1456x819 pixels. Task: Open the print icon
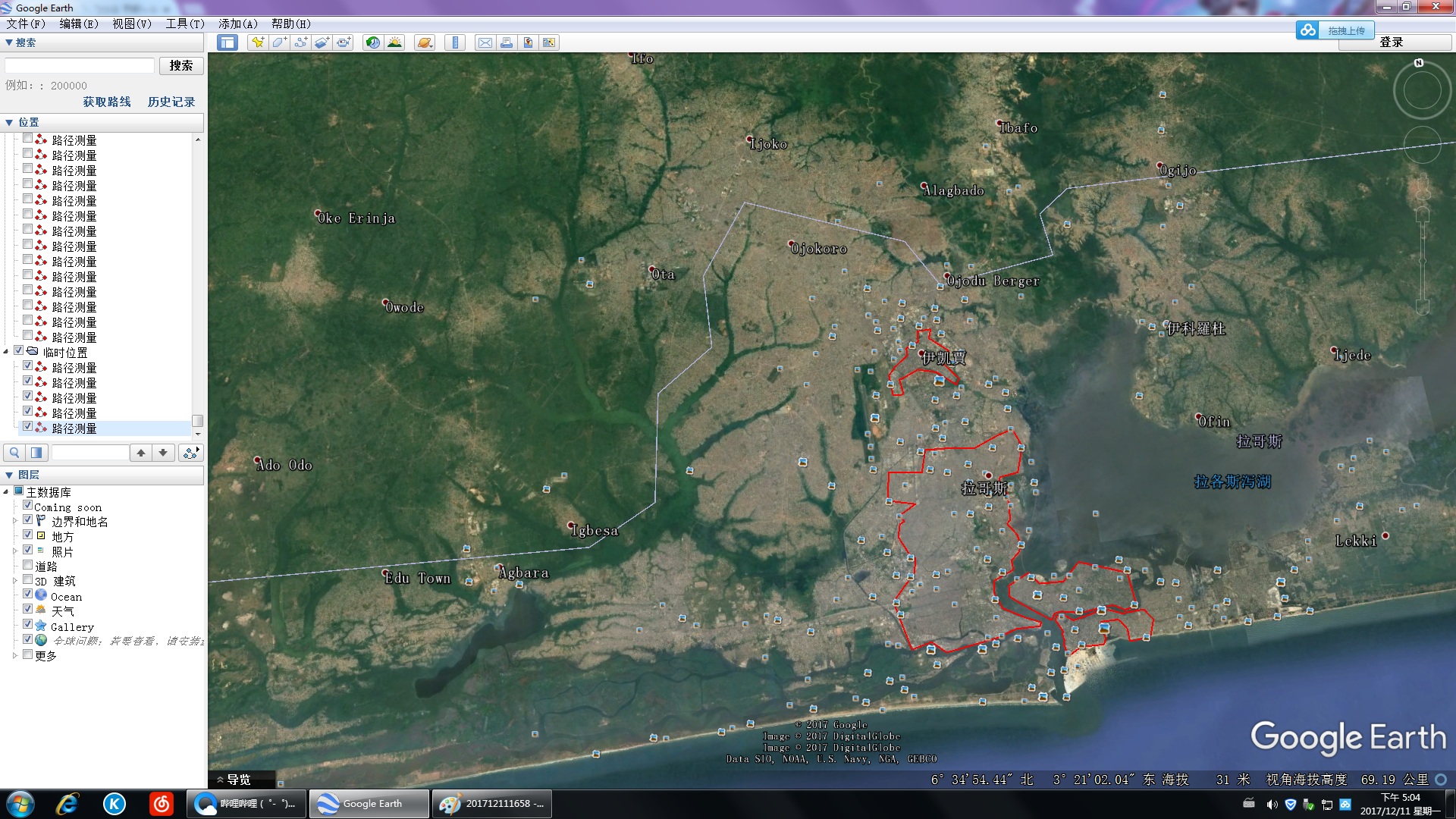[x=506, y=42]
